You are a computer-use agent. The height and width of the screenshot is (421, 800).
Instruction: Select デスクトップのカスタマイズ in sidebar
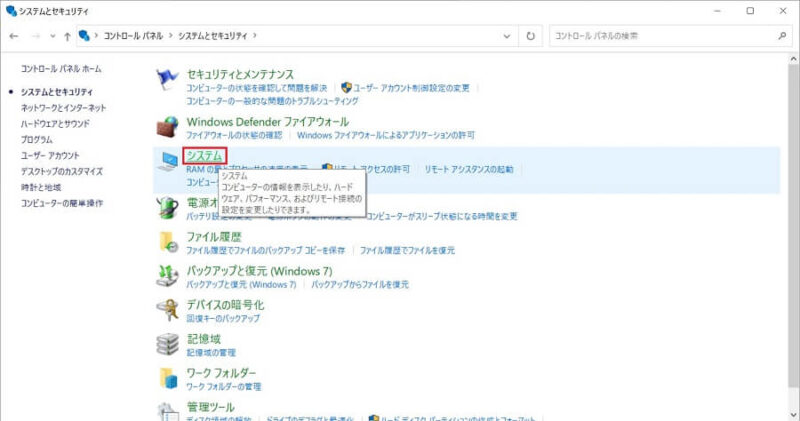[62, 171]
